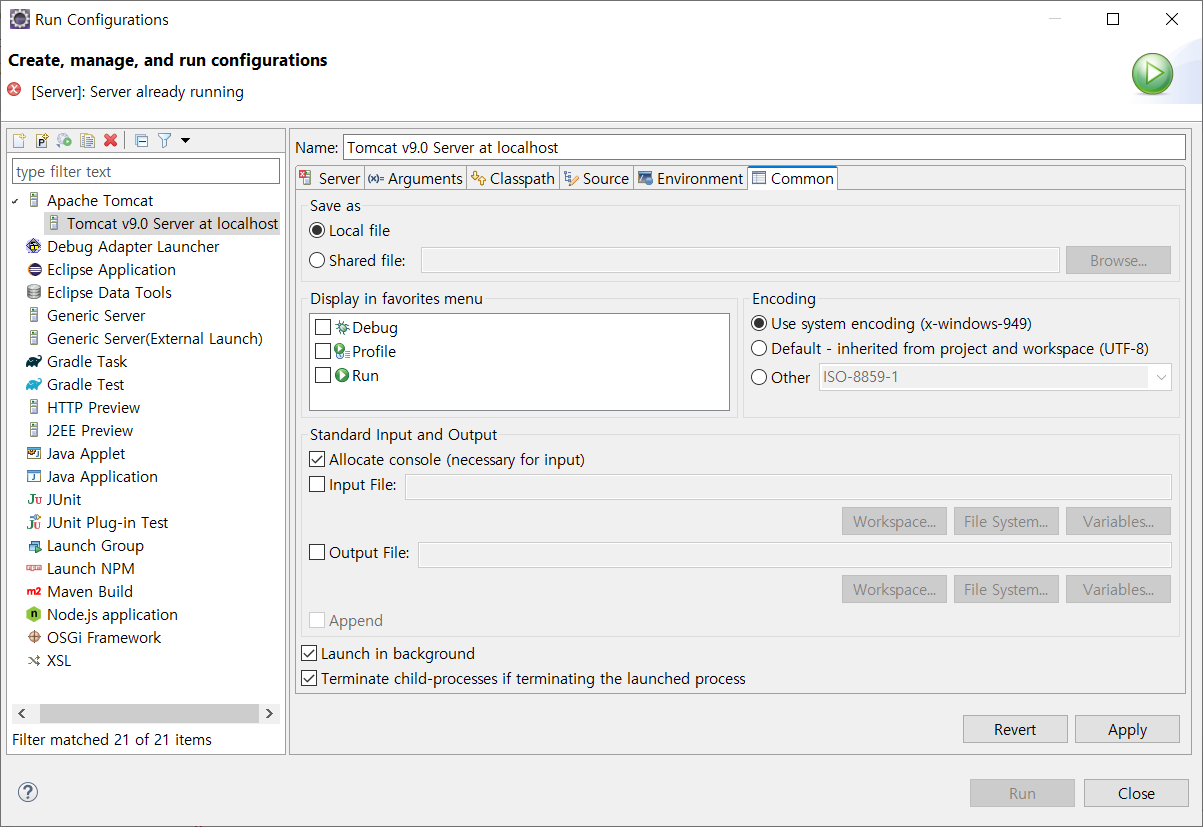Select J2EE Preview configuration type
1203x827 pixels.
pos(89,430)
